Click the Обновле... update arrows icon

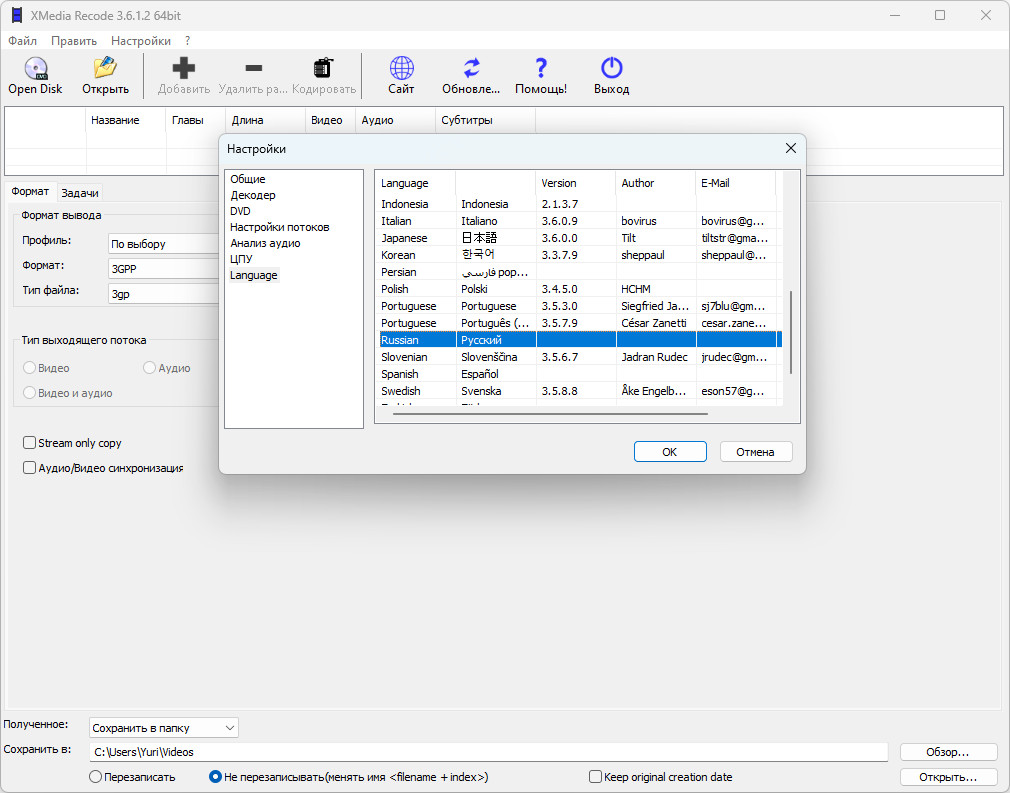(x=472, y=68)
